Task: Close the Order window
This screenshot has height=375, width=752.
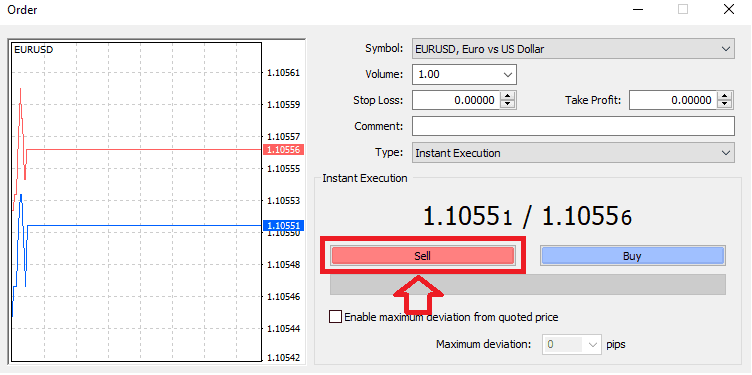Action: pyautogui.click(x=728, y=9)
